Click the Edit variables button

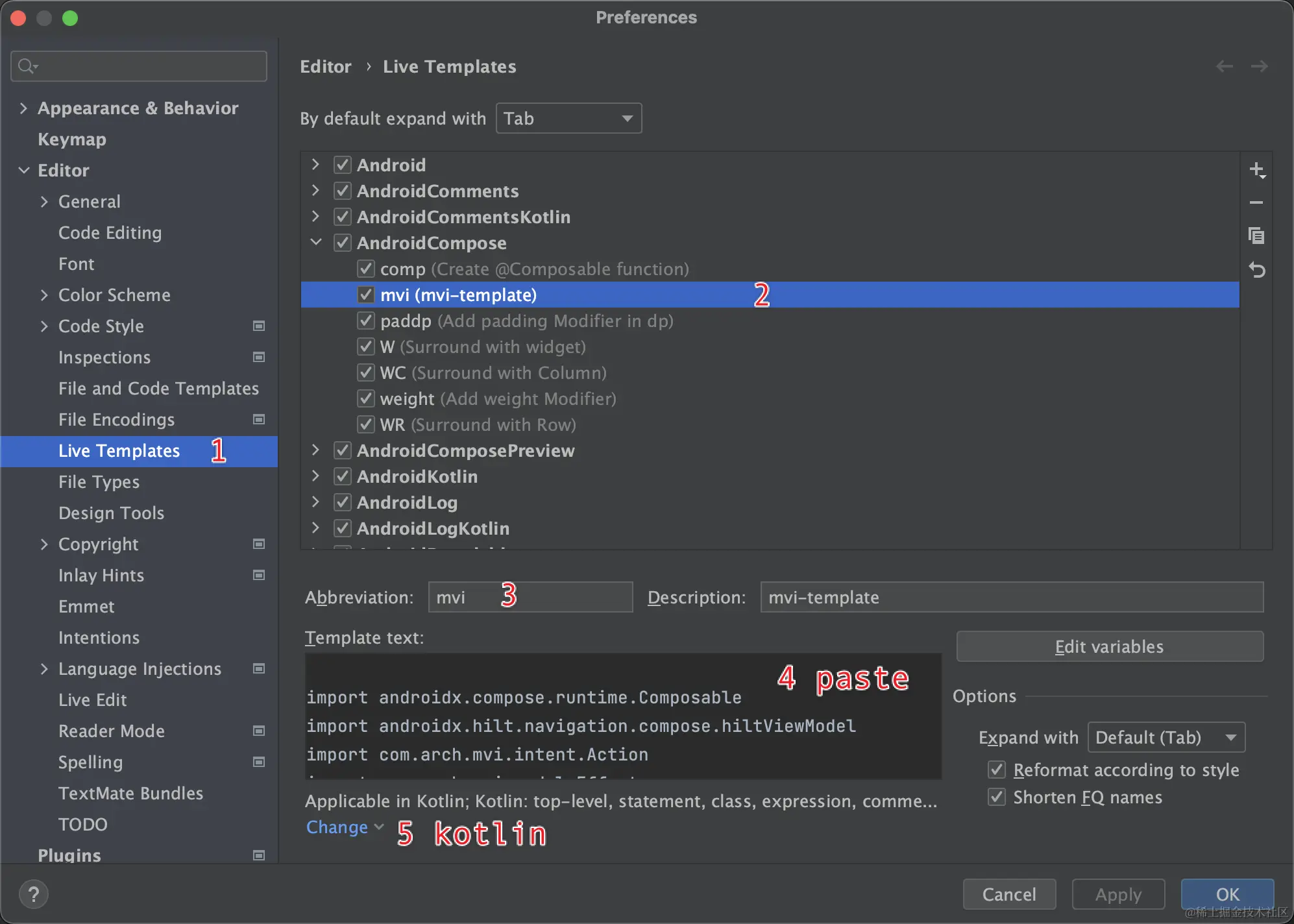[x=1109, y=646]
